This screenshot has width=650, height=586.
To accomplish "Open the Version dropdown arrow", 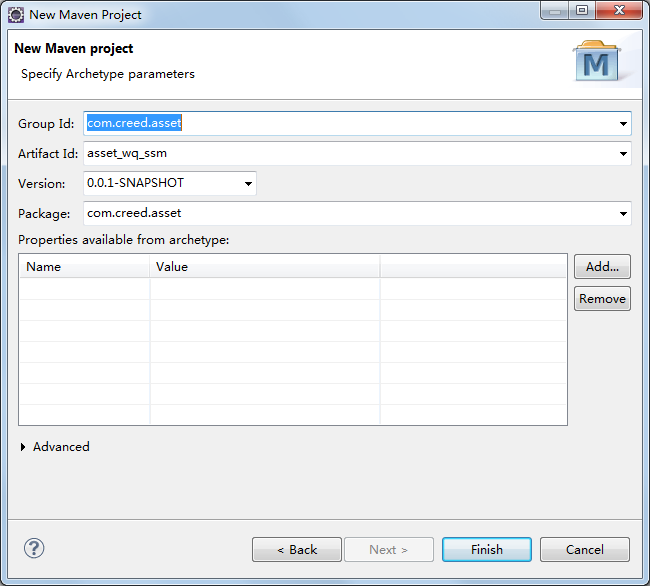I will 248,184.
